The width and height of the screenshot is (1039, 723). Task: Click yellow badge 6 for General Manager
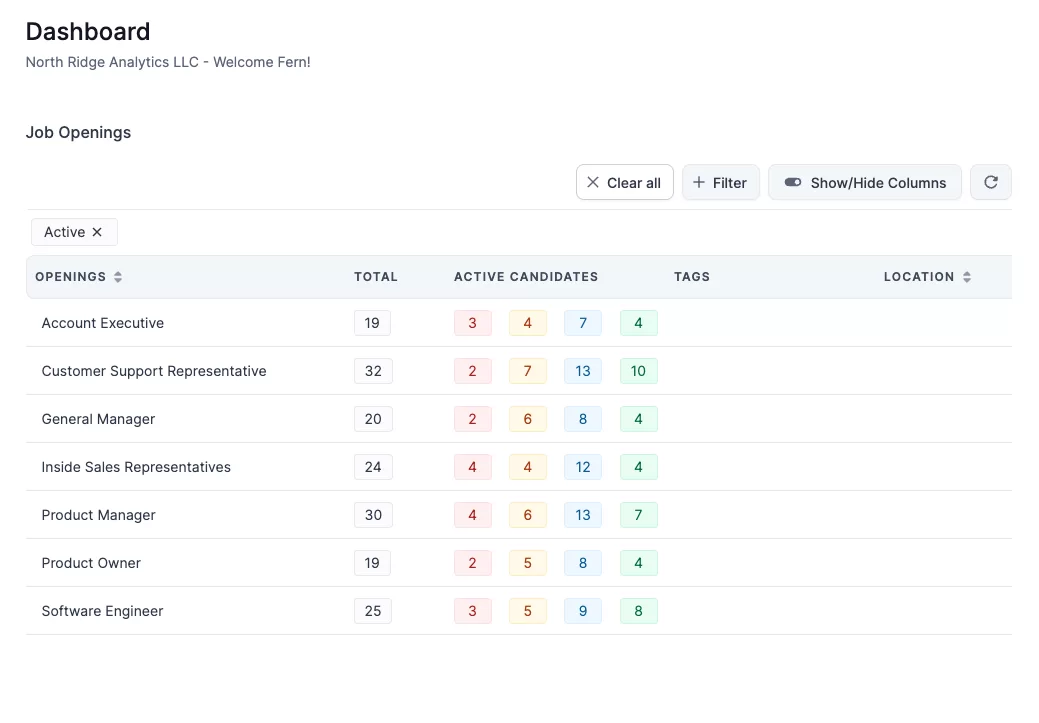click(x=527, y=419)
